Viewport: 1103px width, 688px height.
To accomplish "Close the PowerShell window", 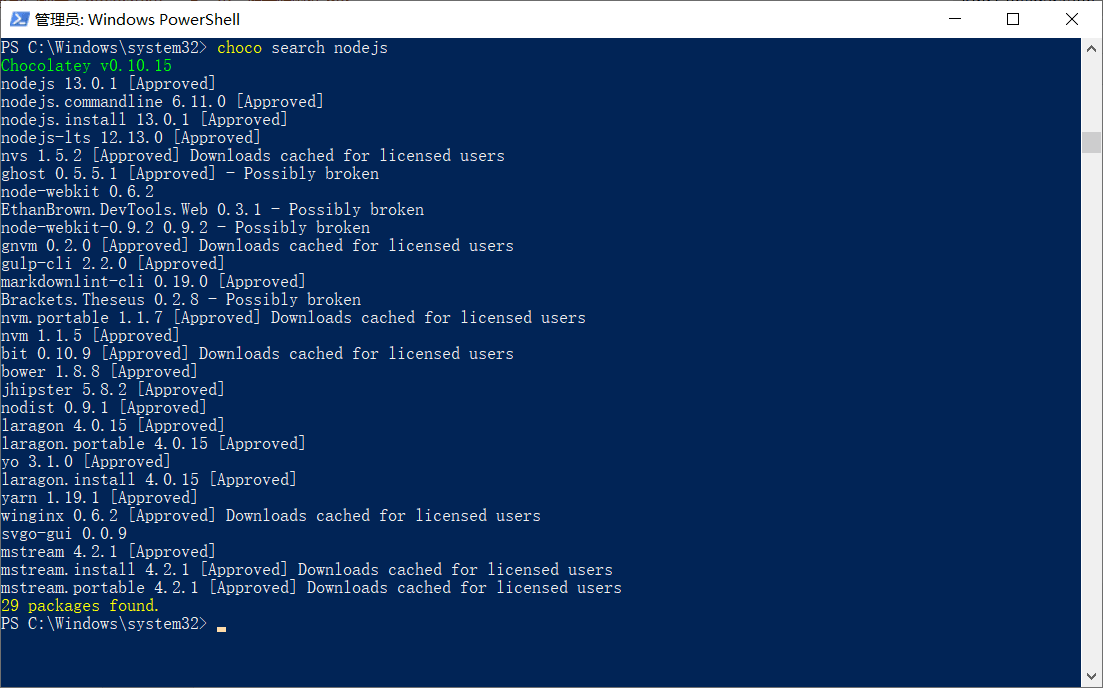I will [x=1072, y=19].
